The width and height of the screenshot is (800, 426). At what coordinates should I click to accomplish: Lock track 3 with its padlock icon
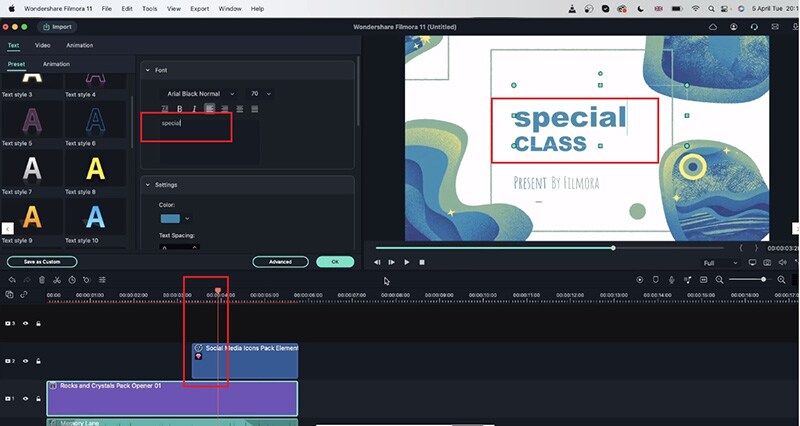click(x=38, y=323)
